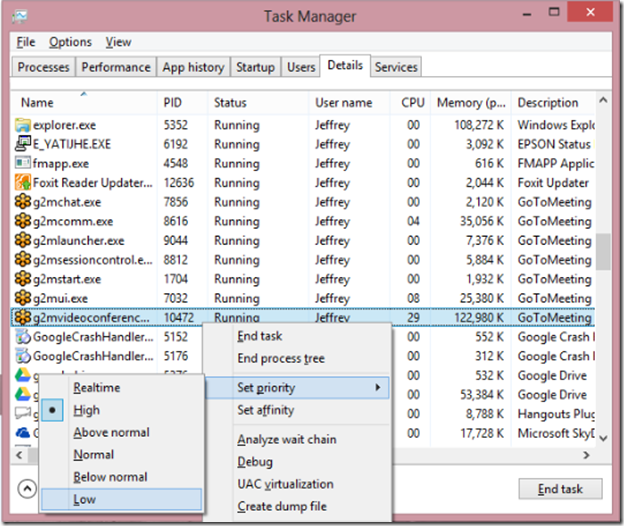Choose End task in context menu

click(259, 336)
